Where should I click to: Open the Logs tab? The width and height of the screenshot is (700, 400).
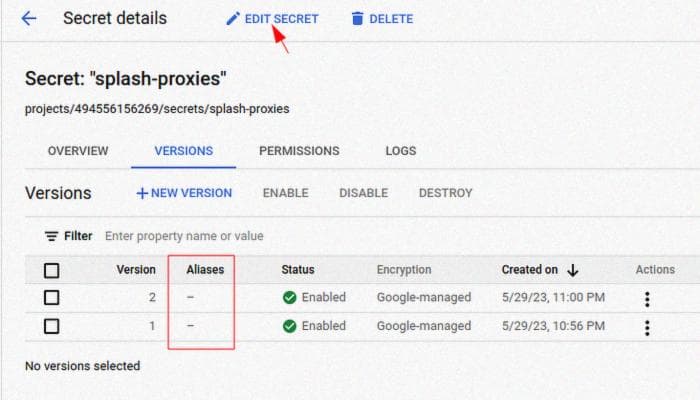401,151
